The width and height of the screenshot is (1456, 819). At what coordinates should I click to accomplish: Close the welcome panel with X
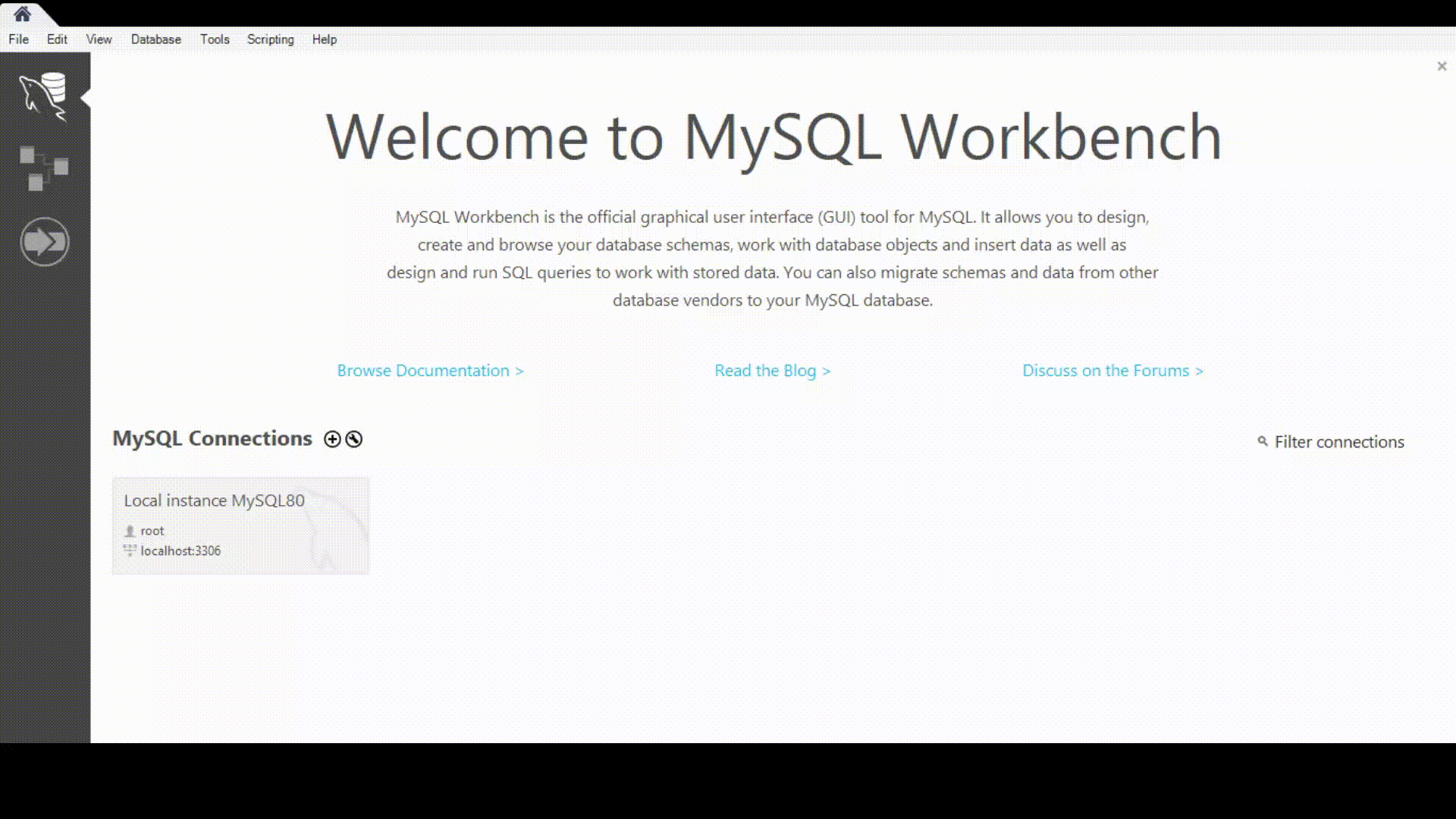pyautogui.click(x=1442, y=67)
